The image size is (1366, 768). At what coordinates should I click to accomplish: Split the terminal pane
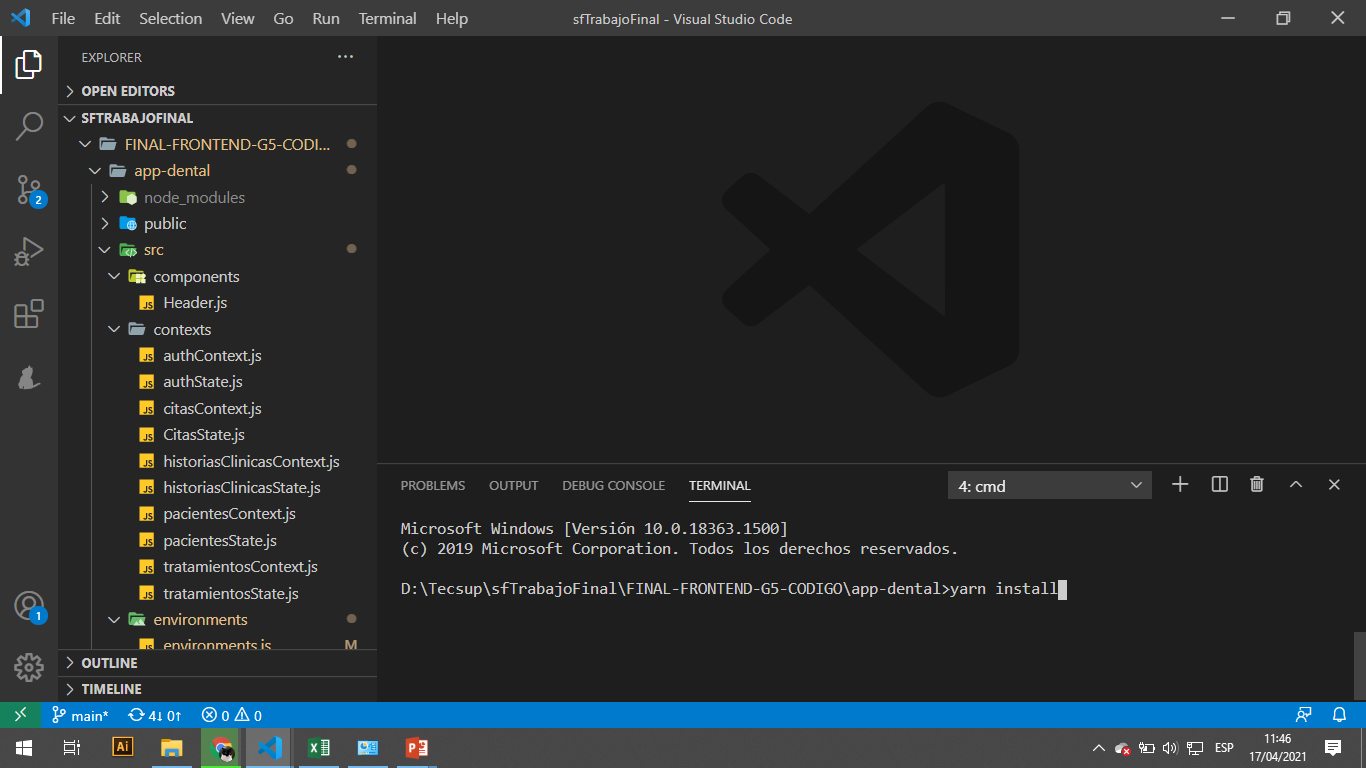pyautogui.click(x=1219, y=484)
